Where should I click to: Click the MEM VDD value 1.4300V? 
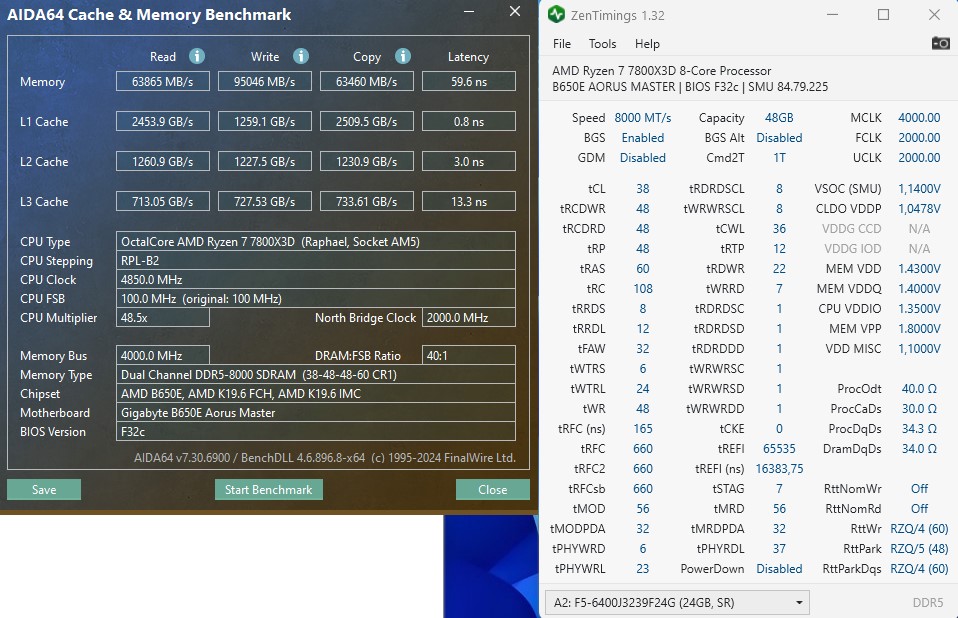tap(919, 269)
